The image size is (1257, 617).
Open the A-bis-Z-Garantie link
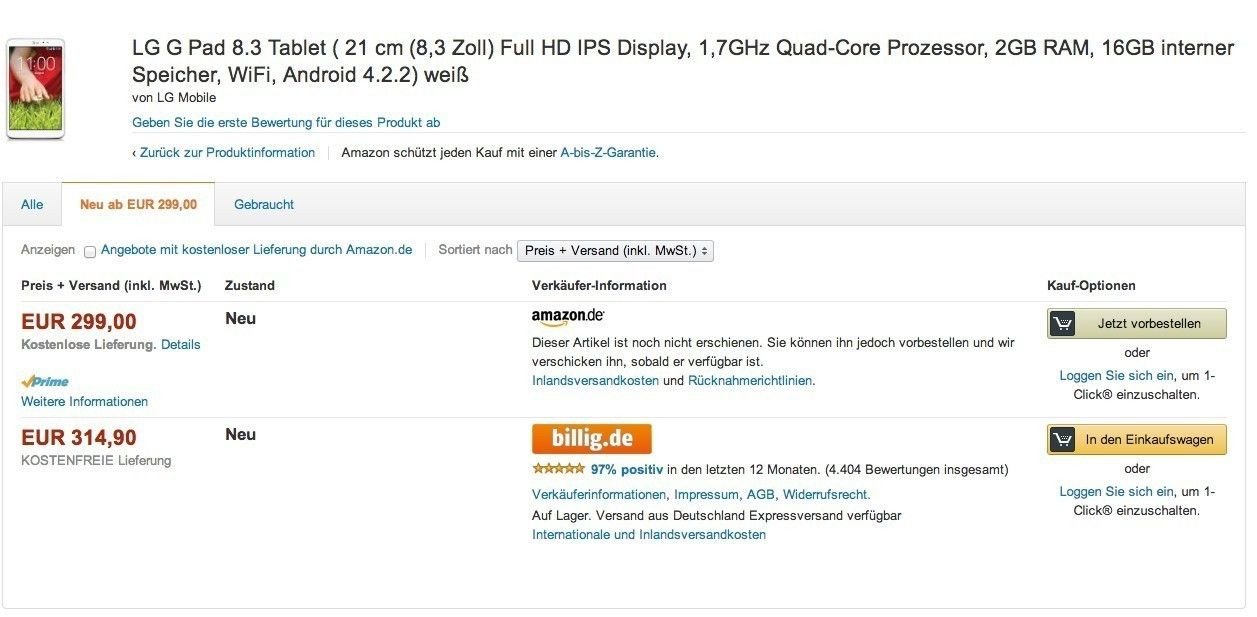[x=608, y=153]
